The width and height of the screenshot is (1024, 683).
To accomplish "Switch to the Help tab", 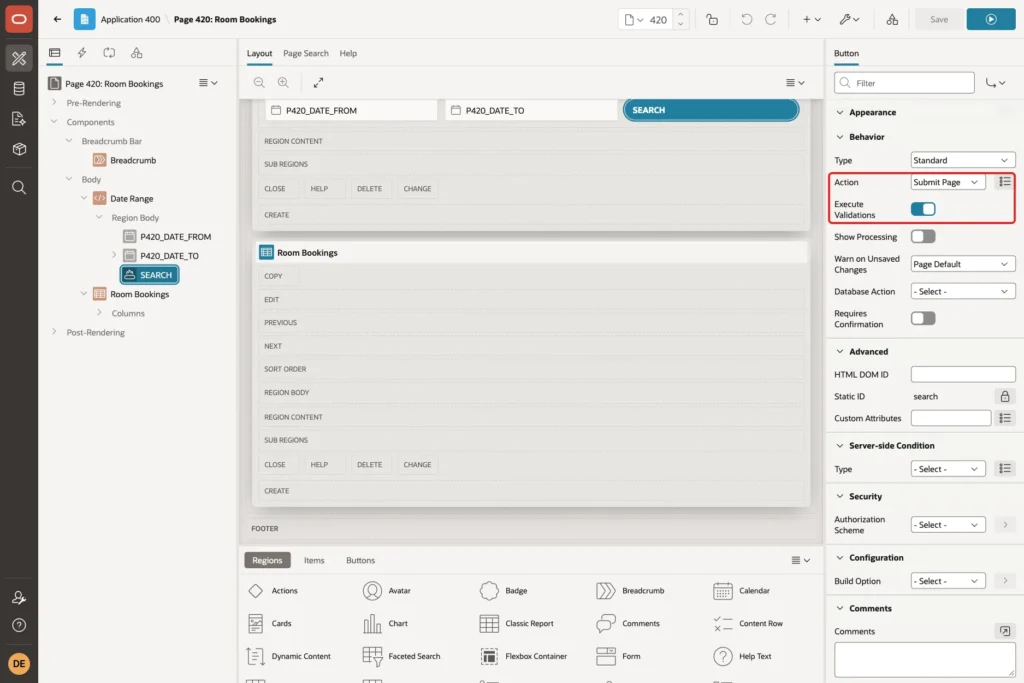I will pyautogui.click(x=348, y=54).
